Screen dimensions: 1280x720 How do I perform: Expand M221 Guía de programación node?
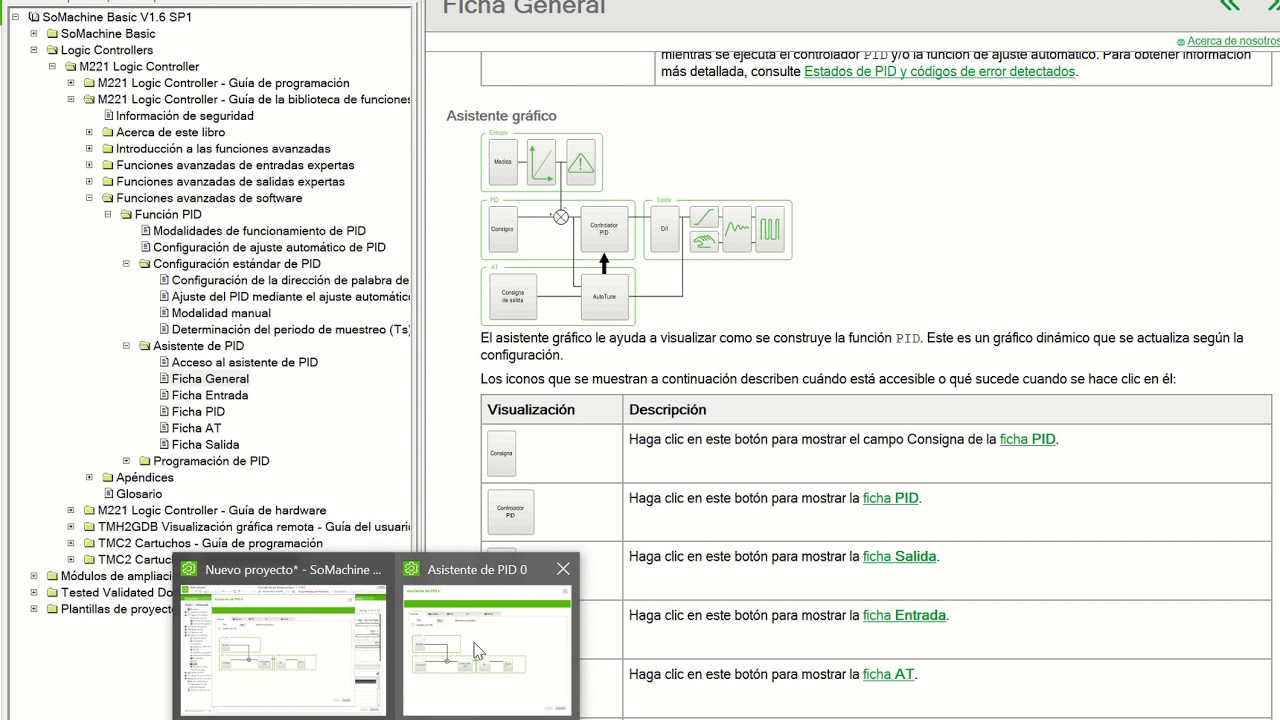71,83
